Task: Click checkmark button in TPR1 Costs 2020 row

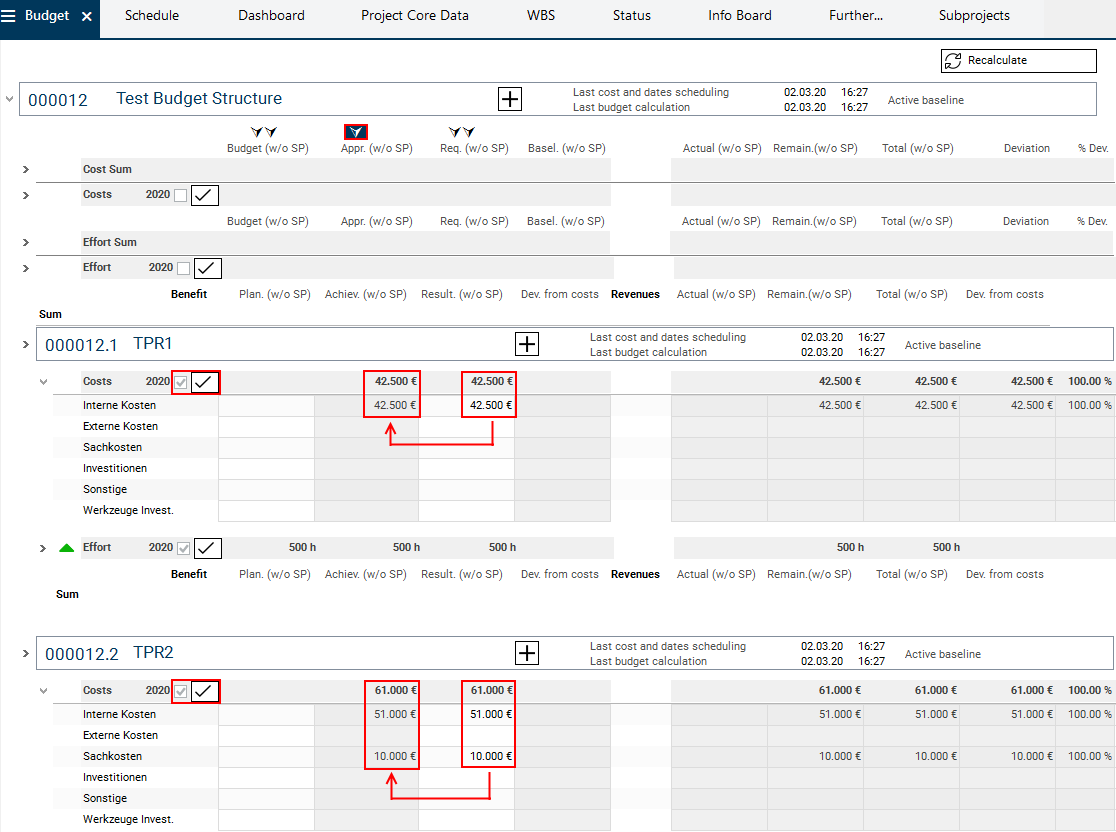Action: [206, 382]
